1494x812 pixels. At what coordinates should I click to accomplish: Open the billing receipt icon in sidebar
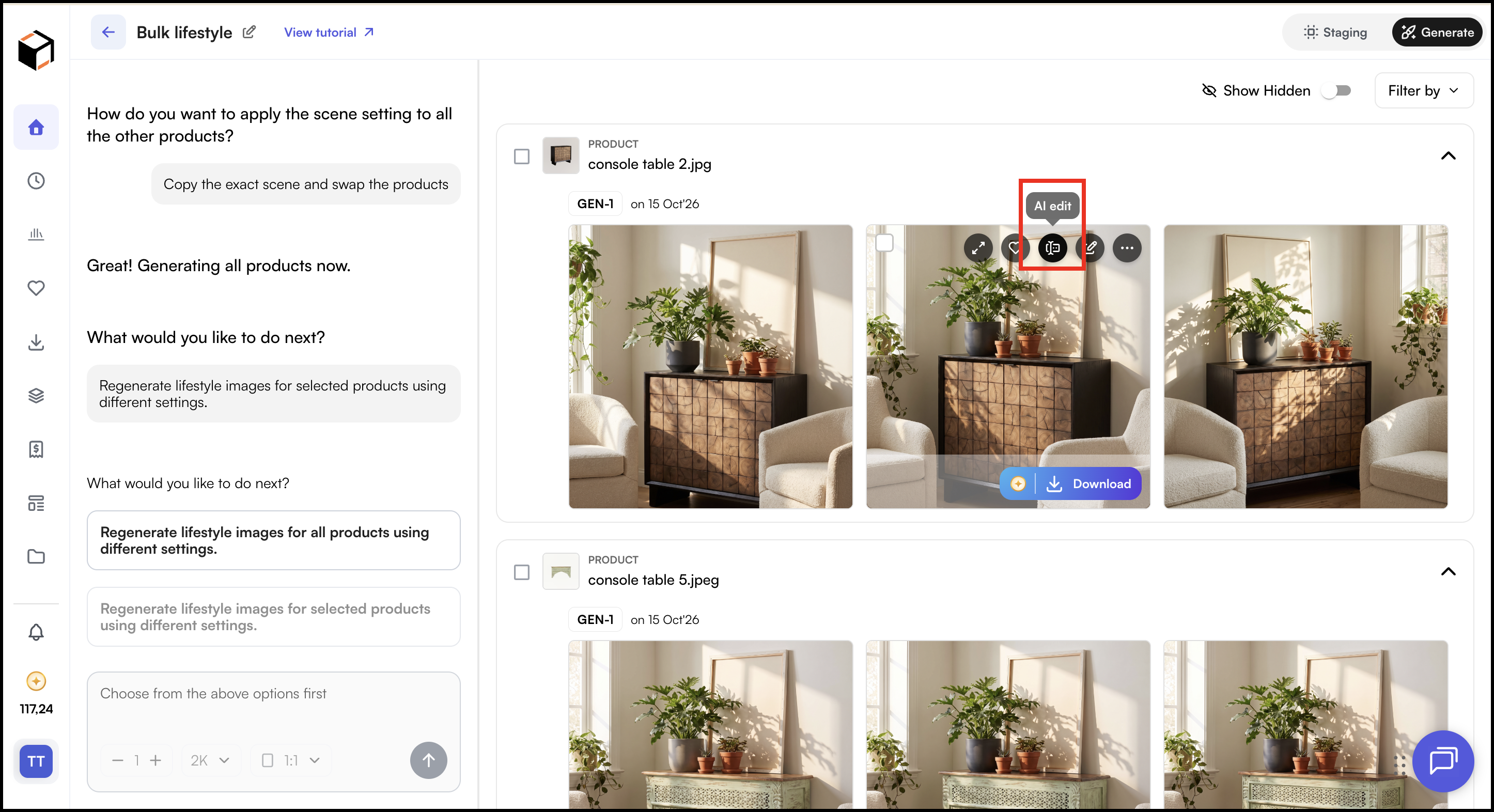click(x=36, y=449)
